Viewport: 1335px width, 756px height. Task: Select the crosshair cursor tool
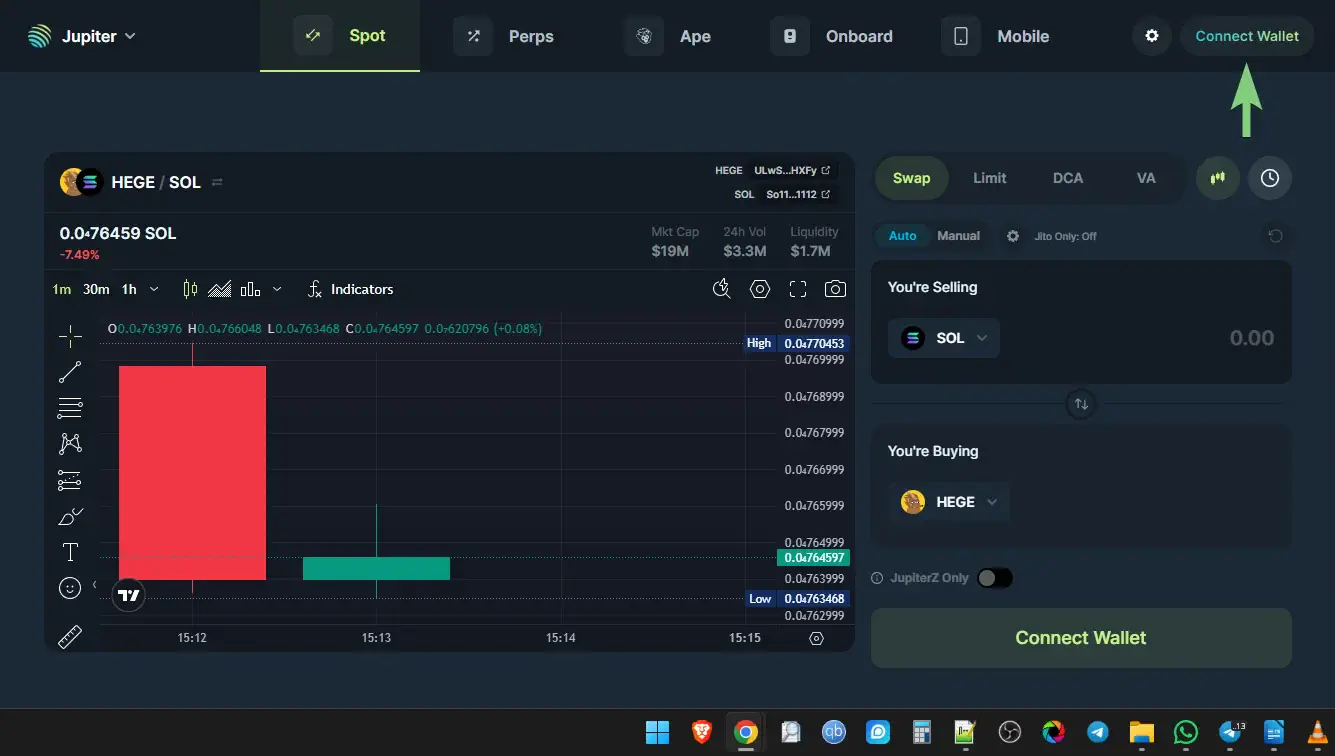(70, 336)
